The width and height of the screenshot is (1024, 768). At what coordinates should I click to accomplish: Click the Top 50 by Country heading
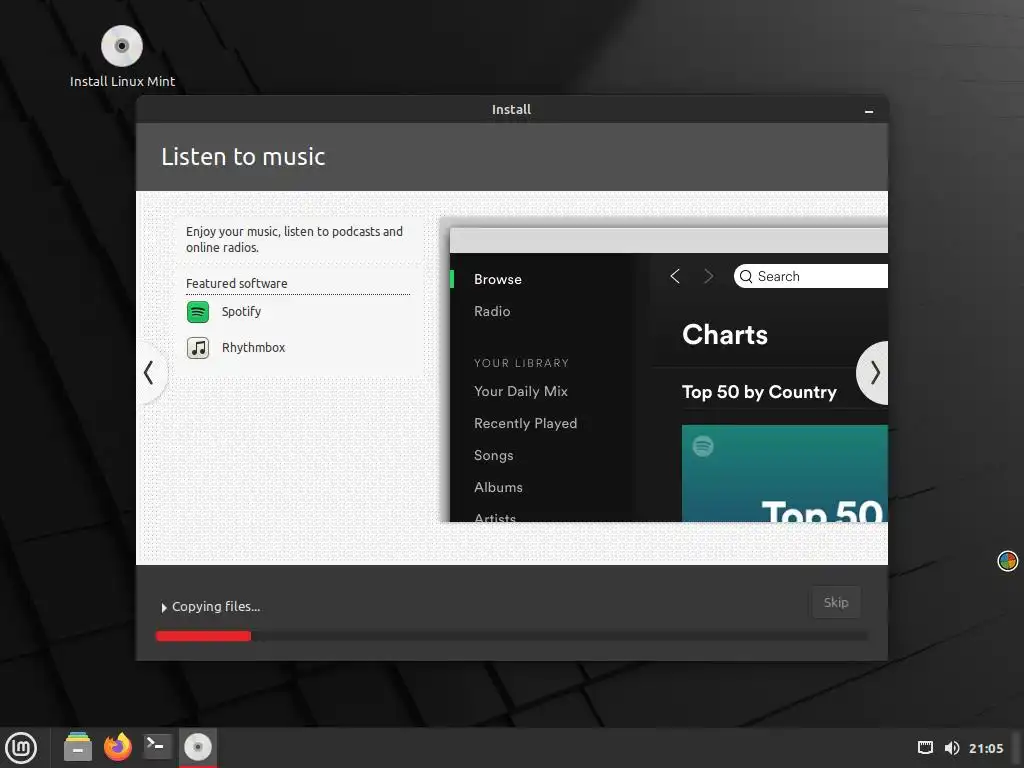[x=759, y=392]
